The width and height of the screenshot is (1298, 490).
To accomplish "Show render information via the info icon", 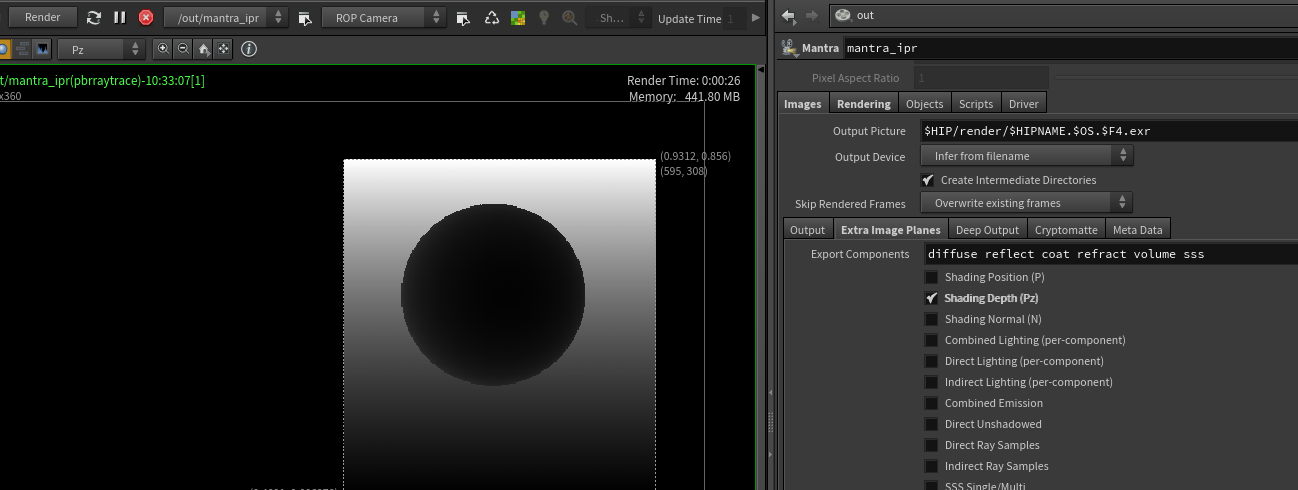I will [x=249, y=49].
